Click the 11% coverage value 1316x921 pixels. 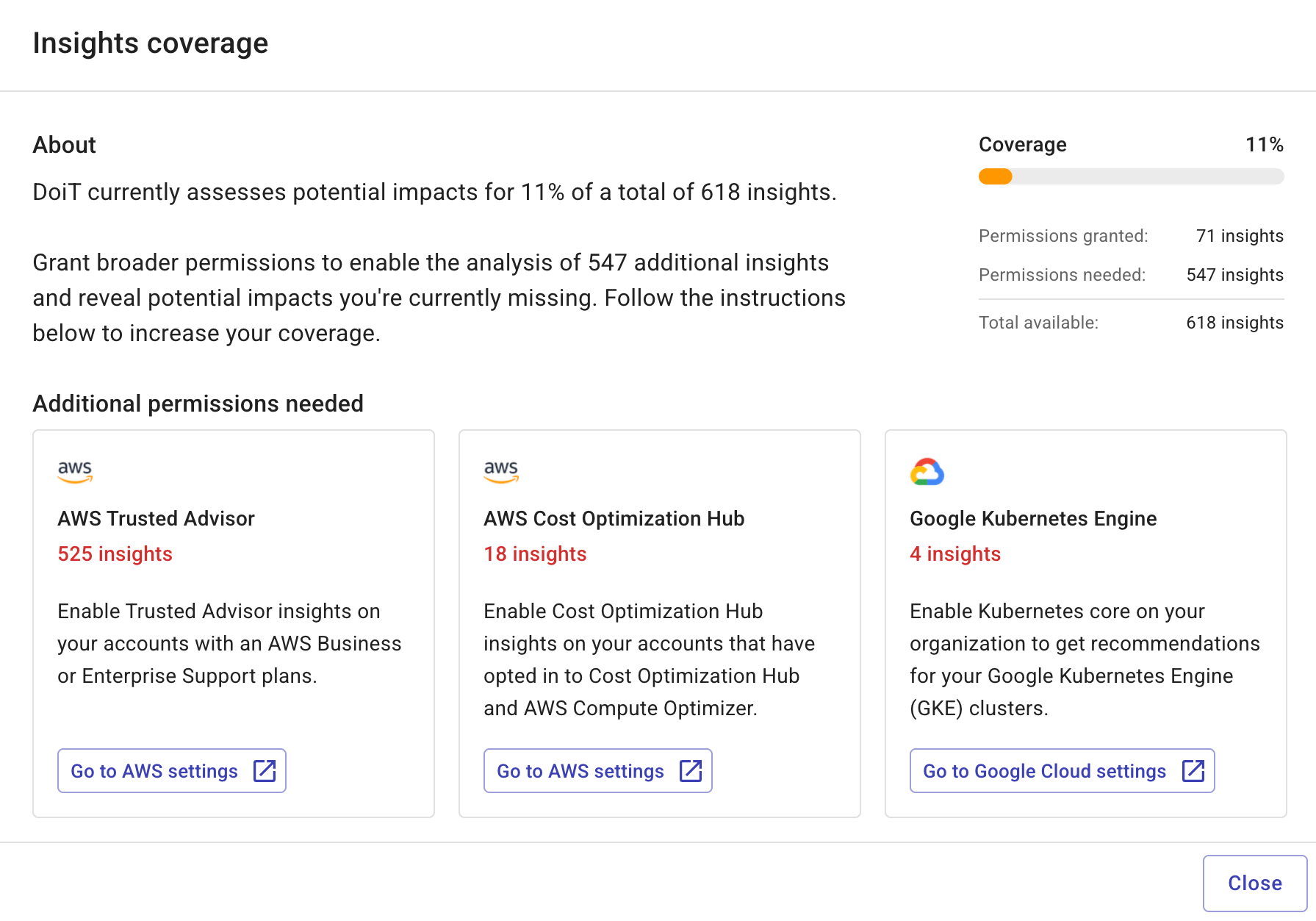tap(1265, 144)
